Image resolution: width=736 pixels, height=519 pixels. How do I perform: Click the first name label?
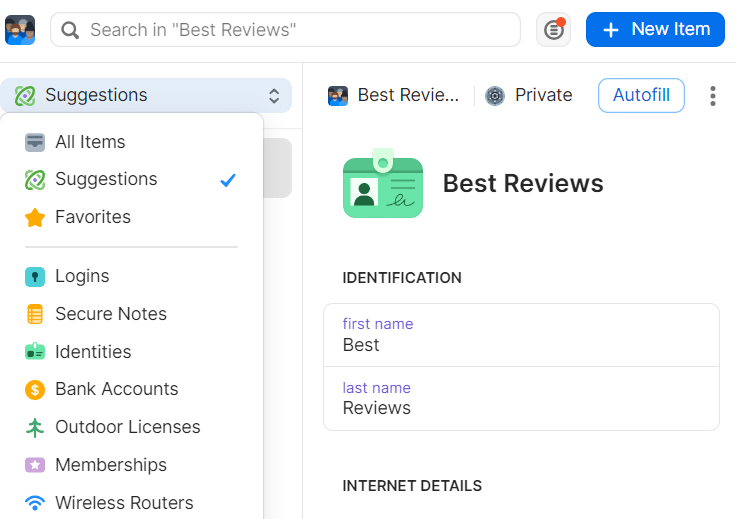tap(378, 324)
